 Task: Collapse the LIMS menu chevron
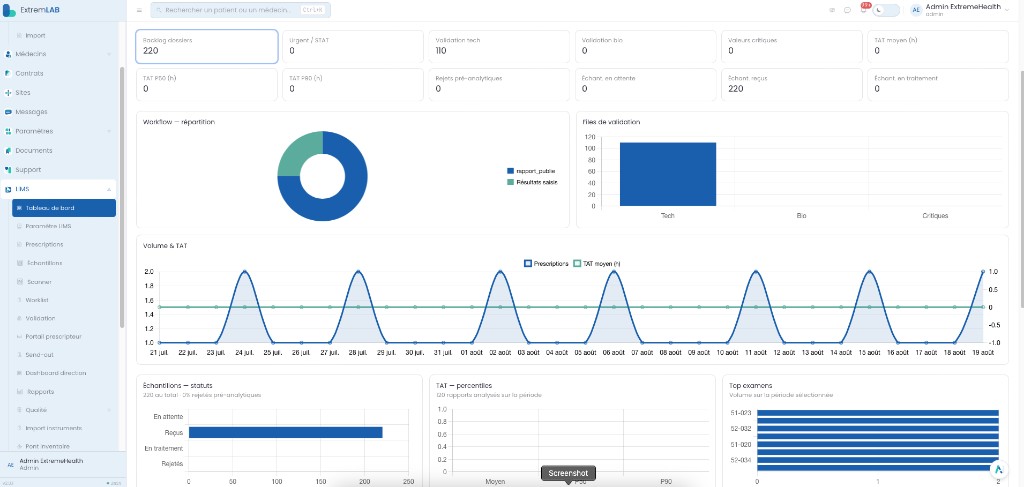109,189
